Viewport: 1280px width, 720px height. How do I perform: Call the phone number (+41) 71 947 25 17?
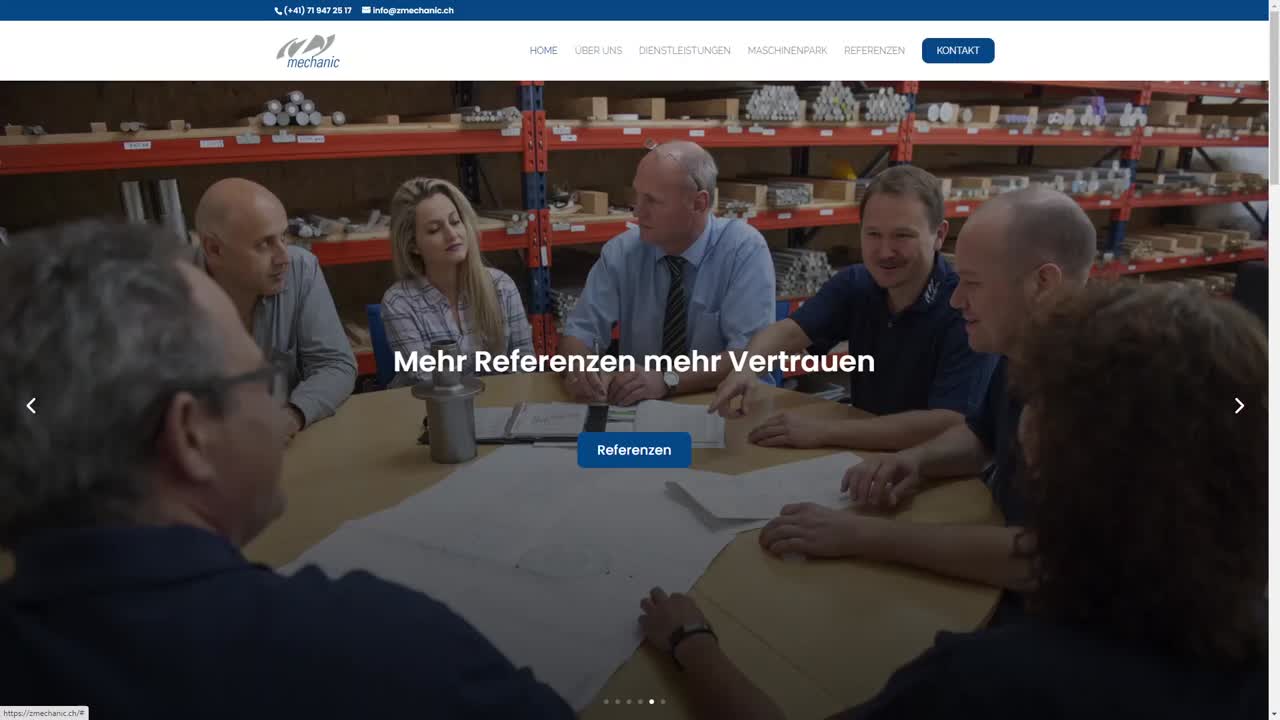click(317, 11)
